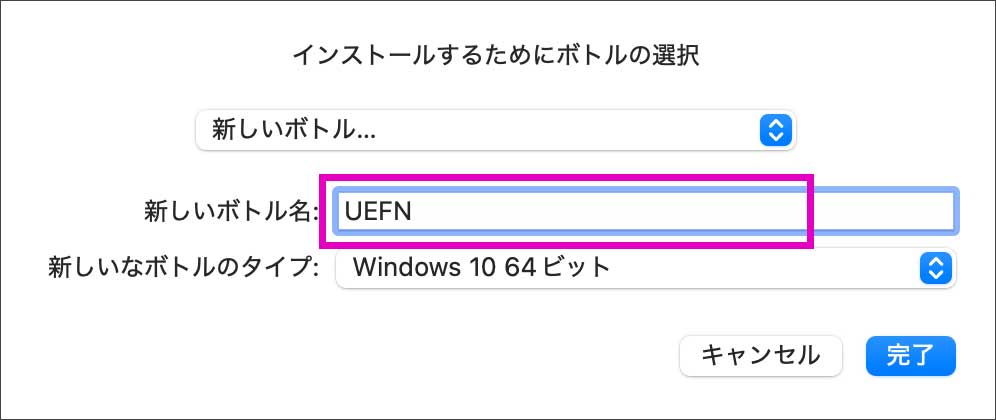Click blank space in the bottle type dropdown

(780, 267)
